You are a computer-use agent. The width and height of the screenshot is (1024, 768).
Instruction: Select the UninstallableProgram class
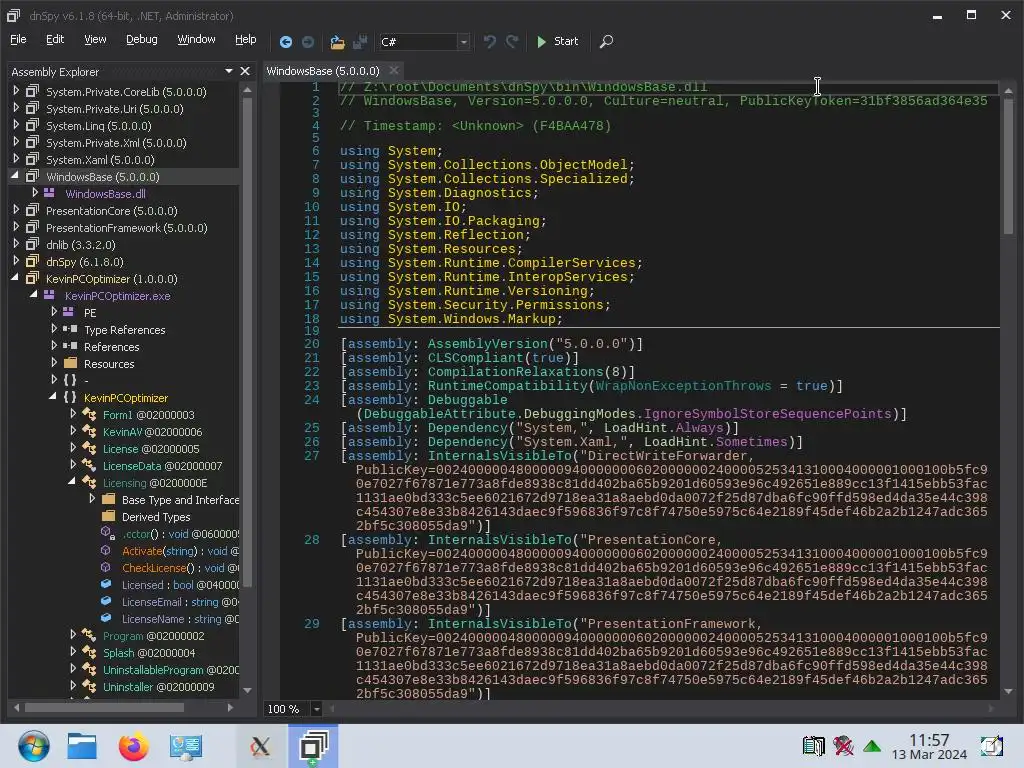point(170,669)
